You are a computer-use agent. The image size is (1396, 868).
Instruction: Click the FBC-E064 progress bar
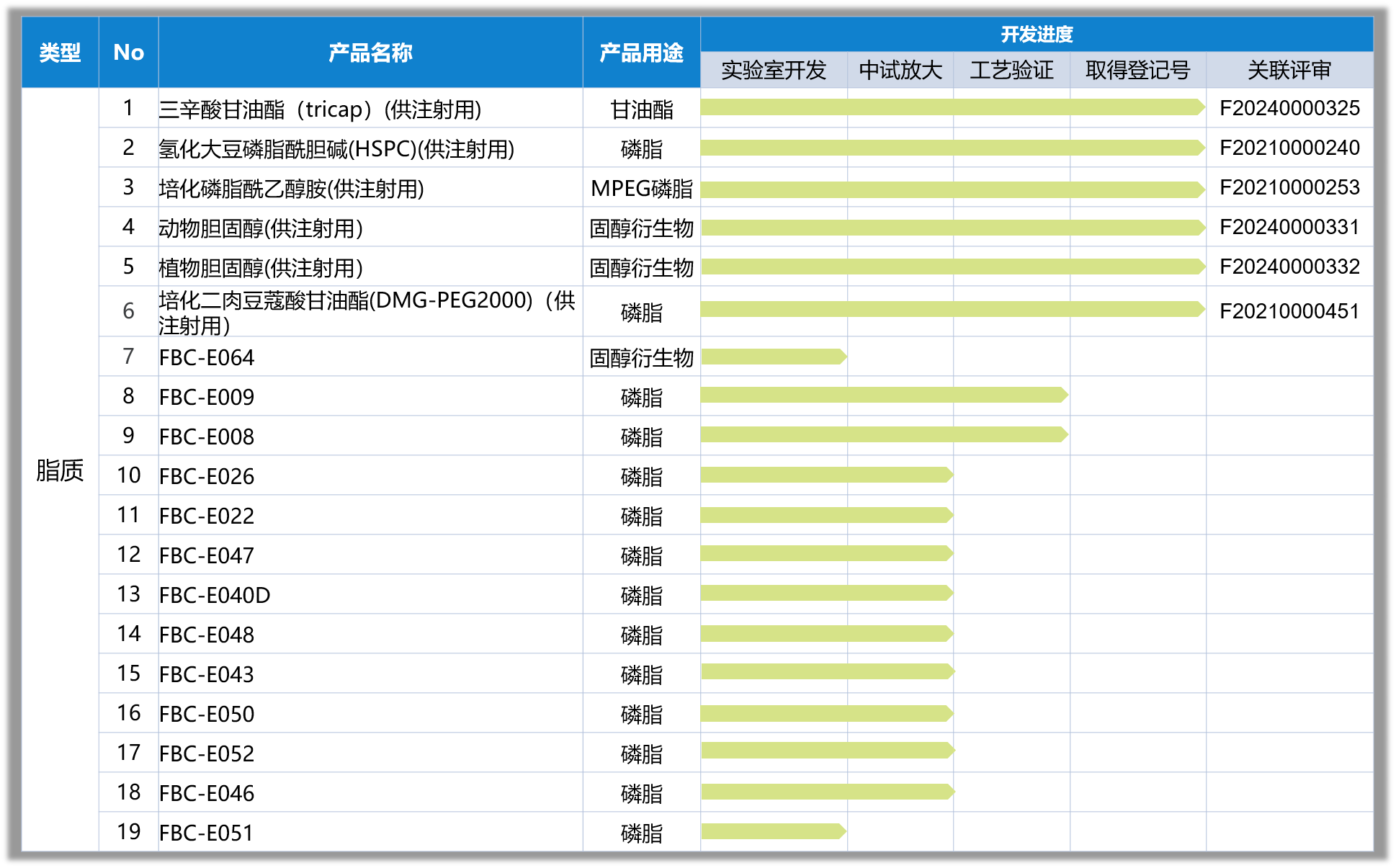[x=773, y=357]
